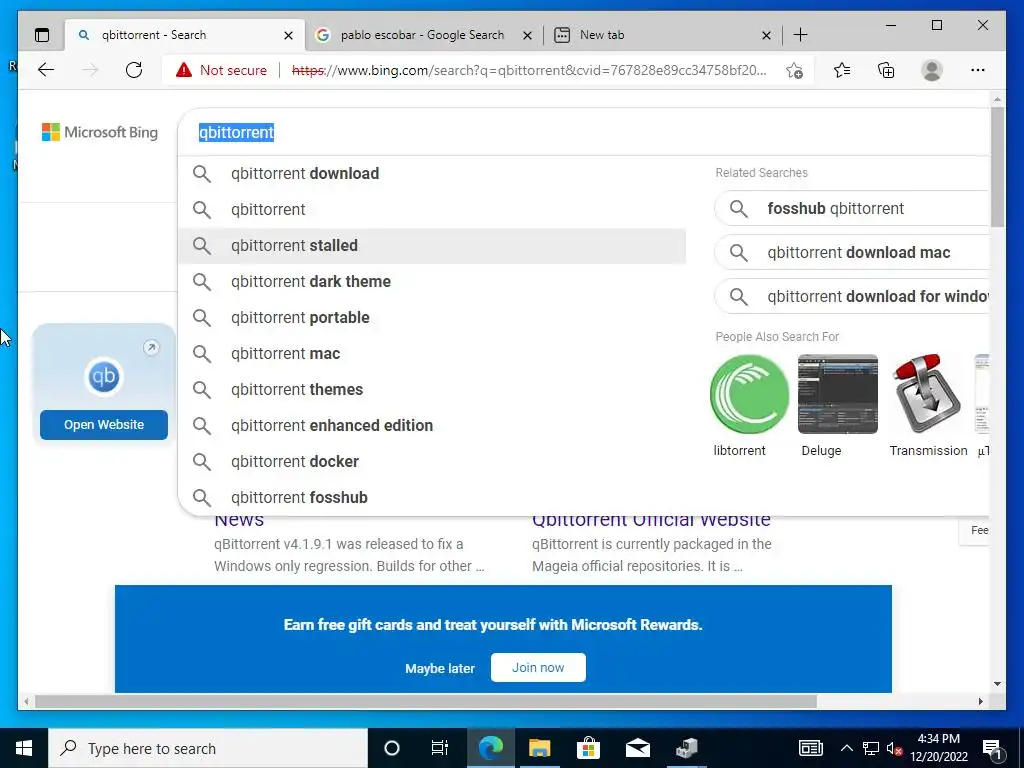Viewport: 1024px width, 768px height.
Task: Close the qbittorrent - Search tab
Action: point(288,35)
